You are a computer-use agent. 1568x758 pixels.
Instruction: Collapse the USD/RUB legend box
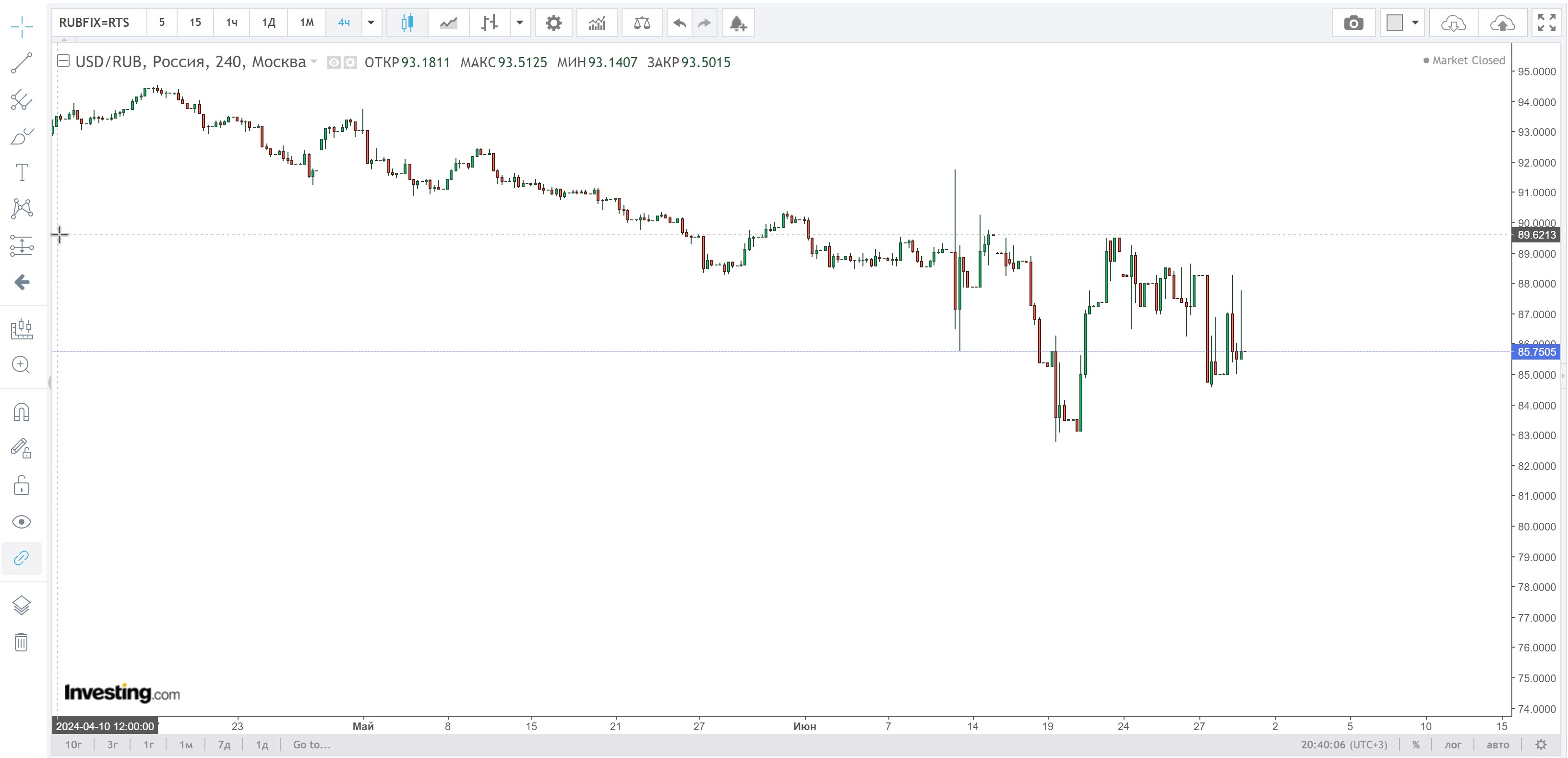63,61
